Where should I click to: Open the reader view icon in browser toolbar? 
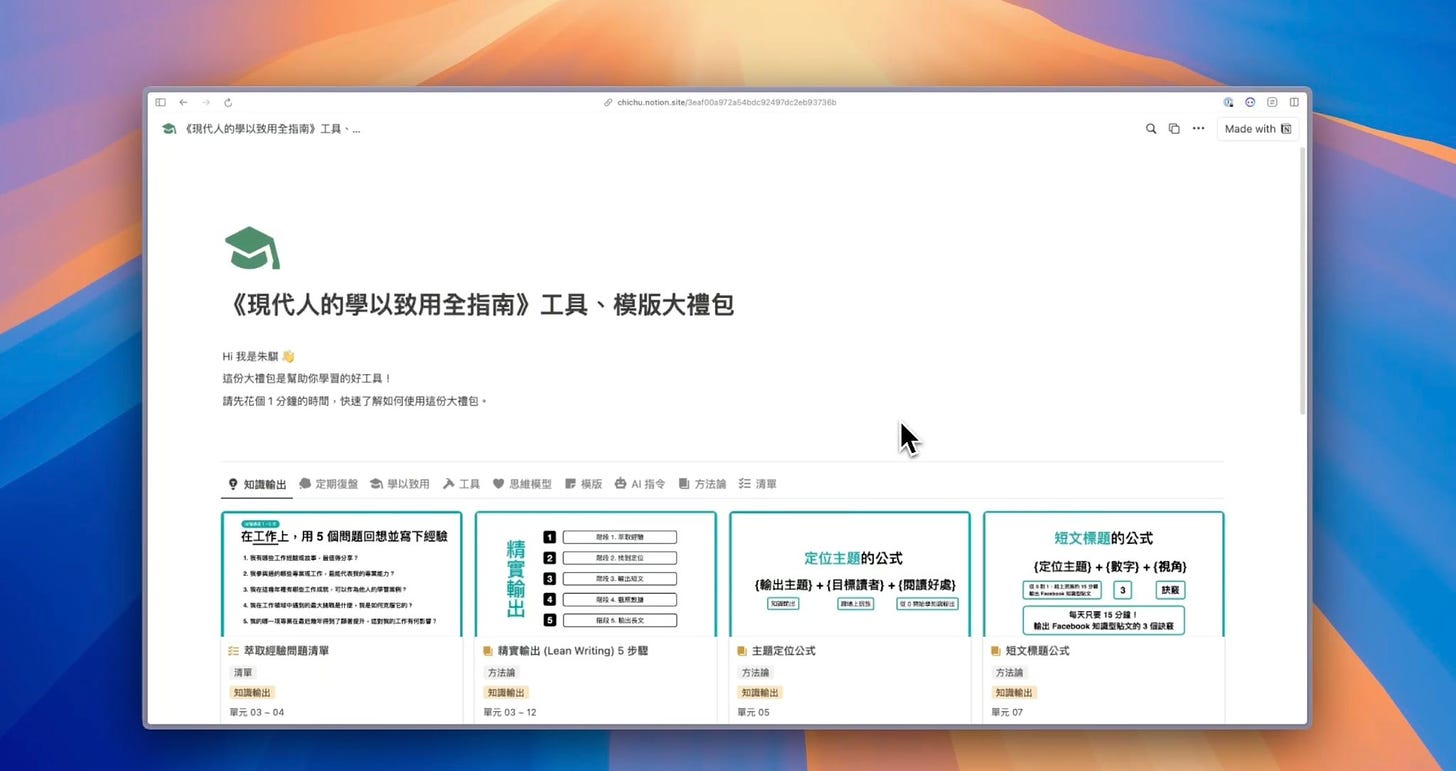[x=1272, y=102]
